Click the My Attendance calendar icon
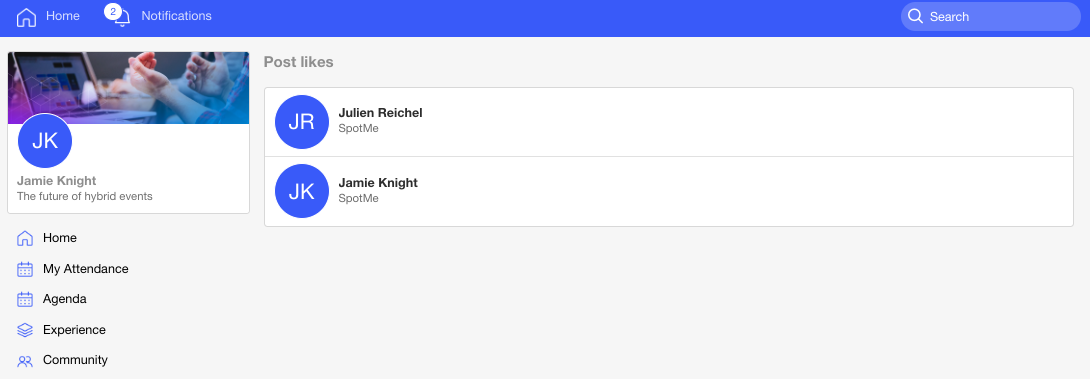This screenshot has width=1090, height=379. pos(25,269)
